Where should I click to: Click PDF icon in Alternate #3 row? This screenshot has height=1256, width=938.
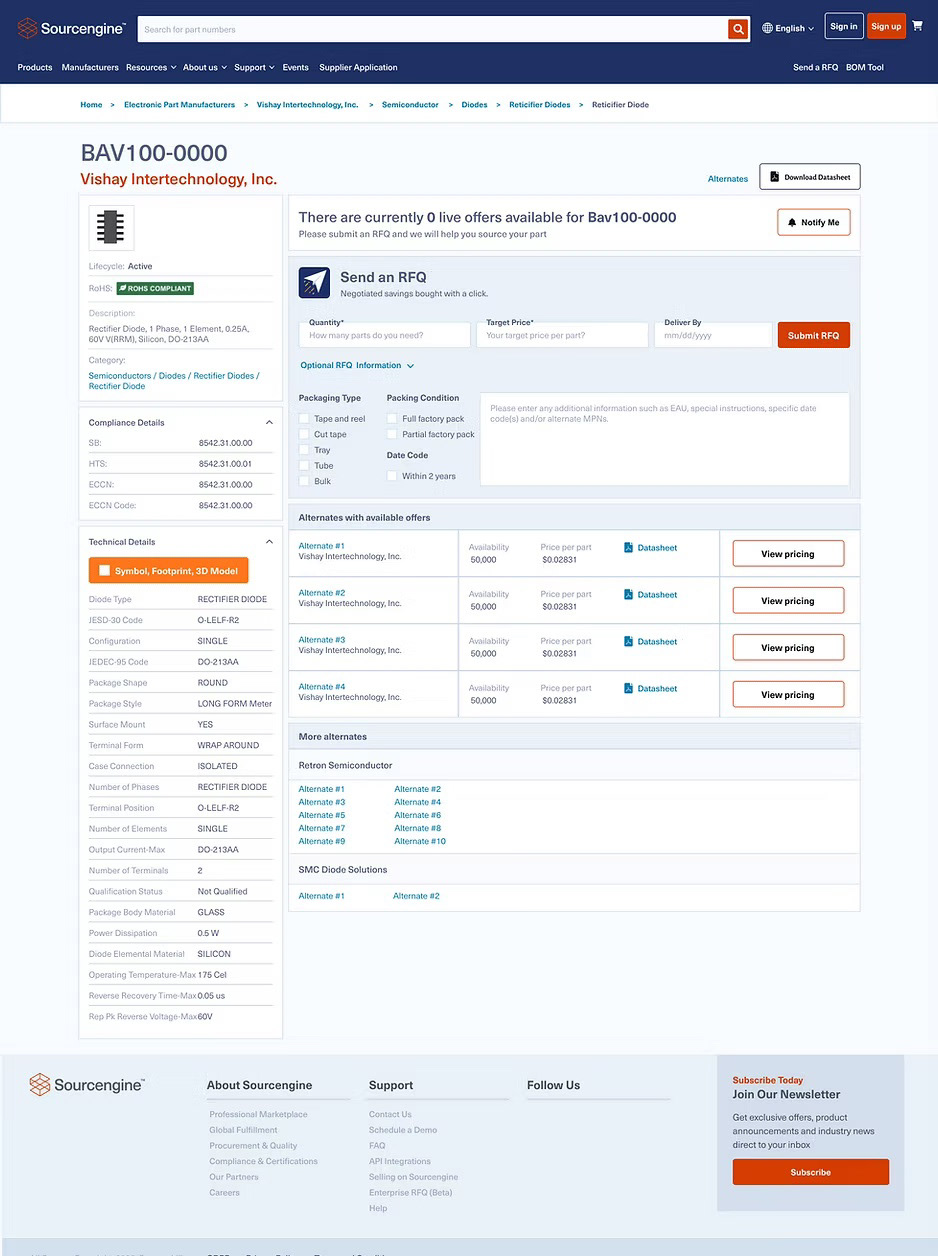(629, 641)
